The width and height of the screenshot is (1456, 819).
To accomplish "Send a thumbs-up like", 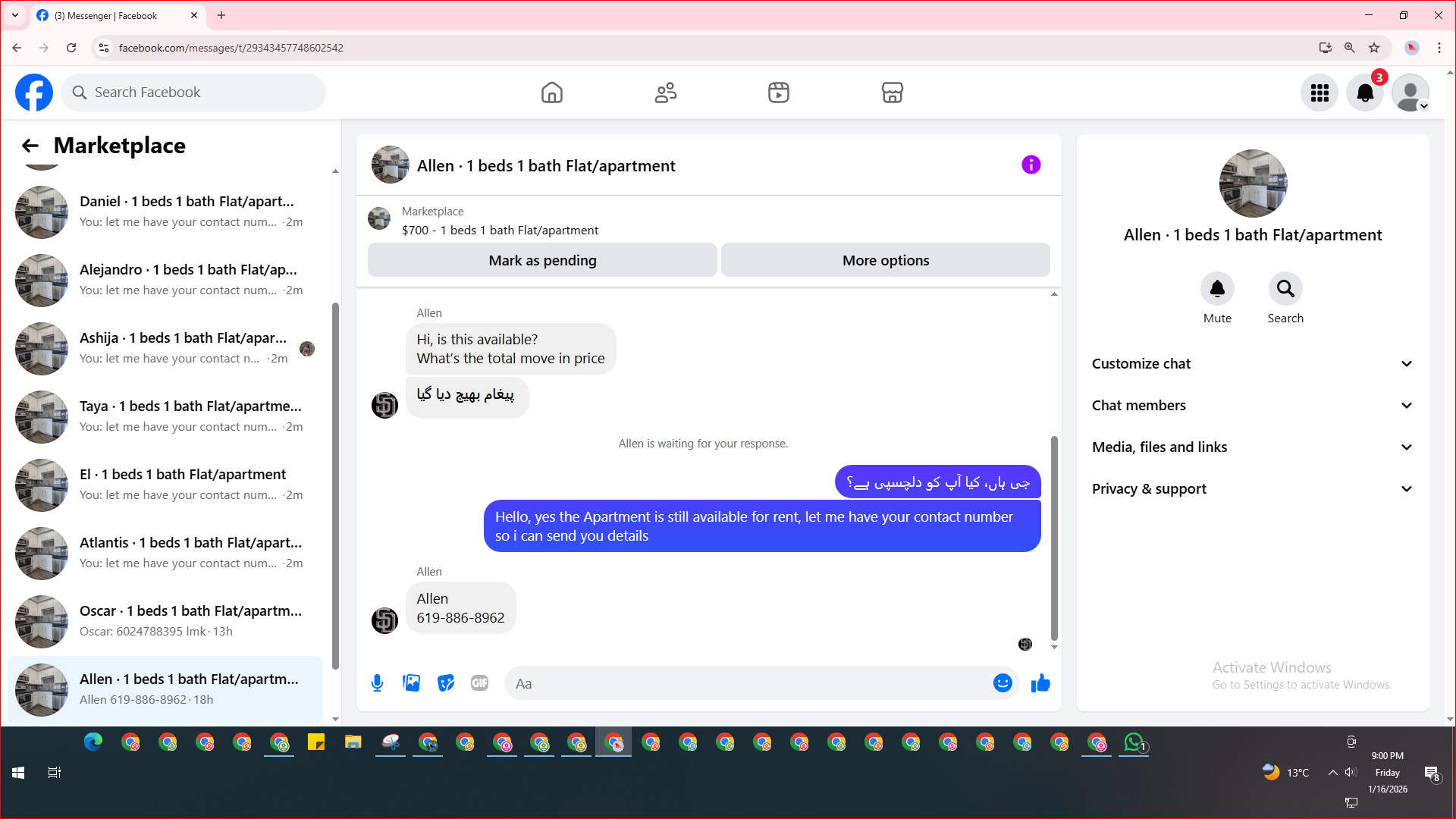I will pos(1040,683).
